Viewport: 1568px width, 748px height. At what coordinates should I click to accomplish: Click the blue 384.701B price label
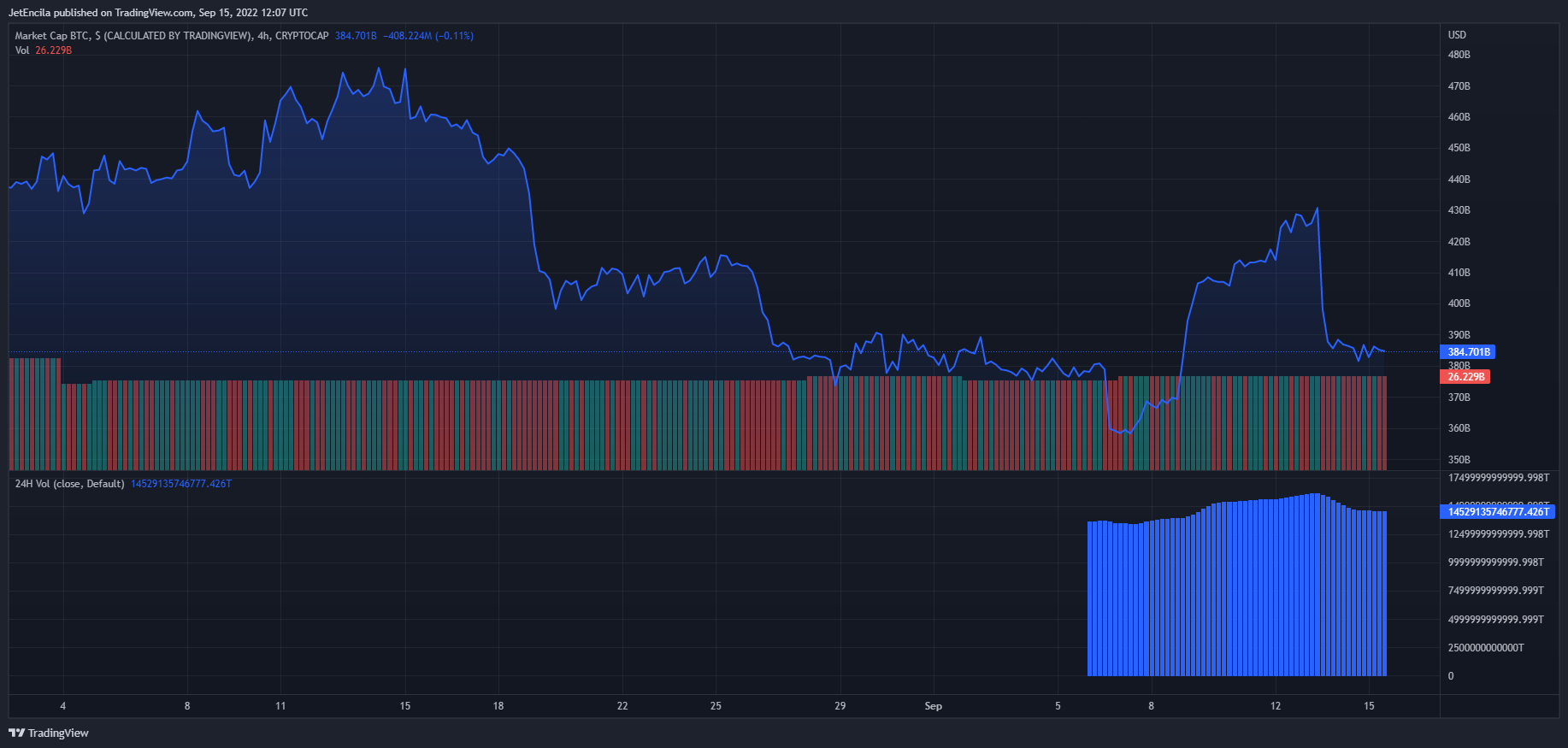coord(1469,352)
